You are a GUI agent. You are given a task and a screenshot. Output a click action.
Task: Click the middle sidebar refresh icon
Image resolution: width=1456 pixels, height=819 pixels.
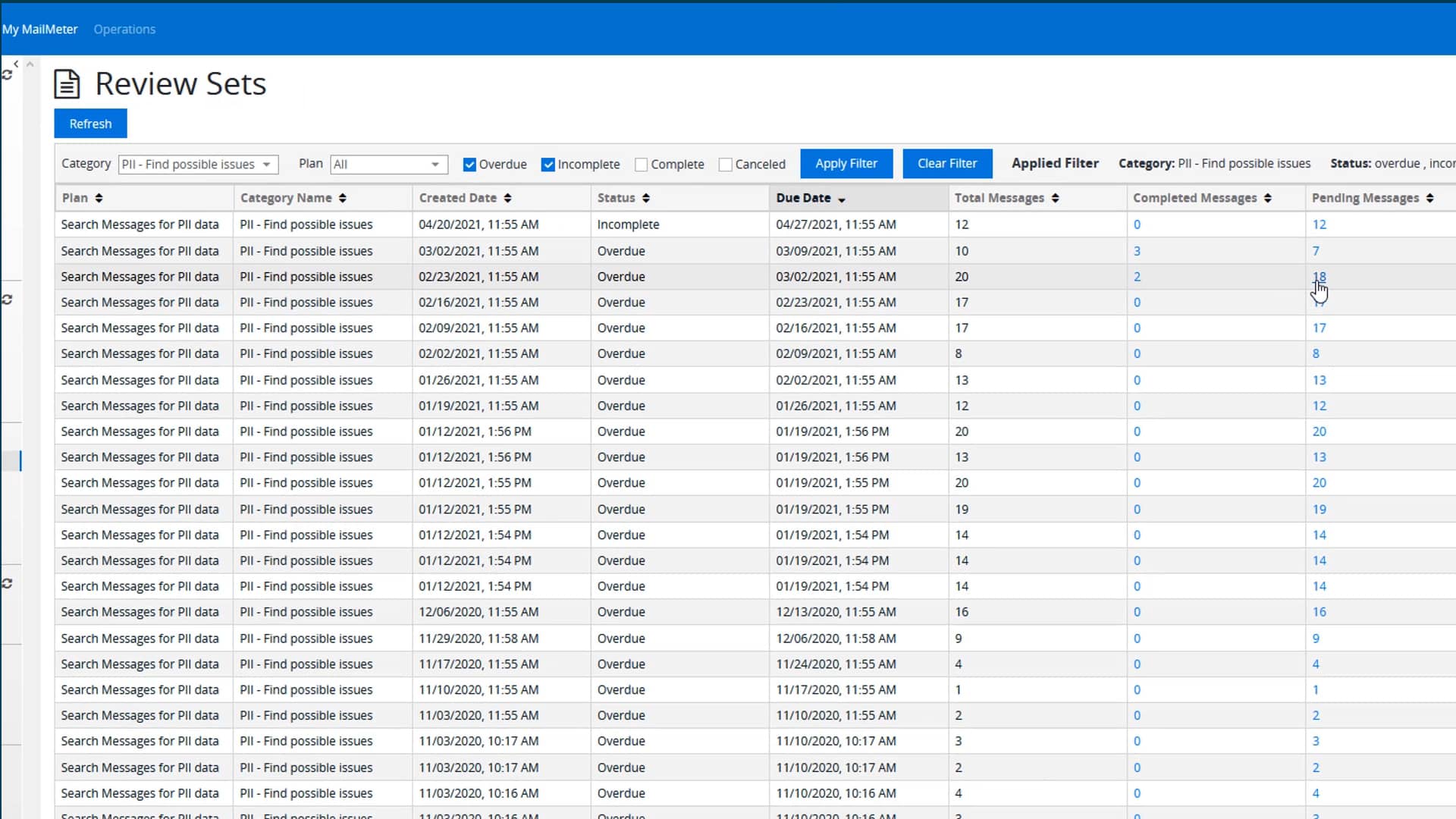(8, 300)
